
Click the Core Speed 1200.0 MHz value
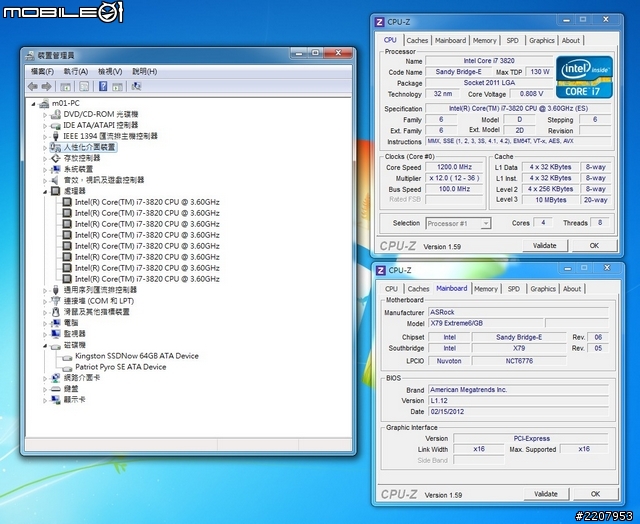pos(454,167)
